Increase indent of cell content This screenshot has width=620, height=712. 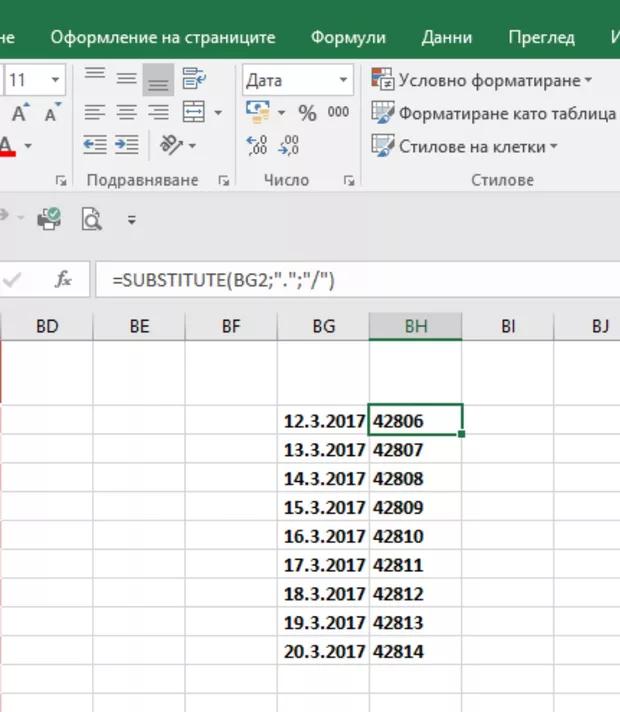tap(127, 146)
